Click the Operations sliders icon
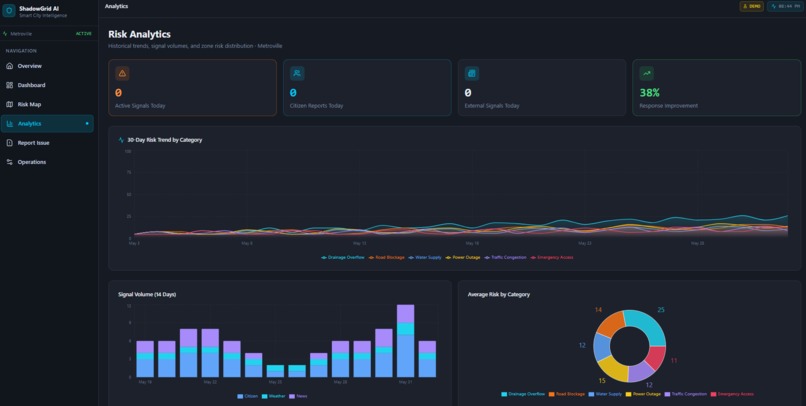Viewport: 806px width, 406px height. (9, 162)
